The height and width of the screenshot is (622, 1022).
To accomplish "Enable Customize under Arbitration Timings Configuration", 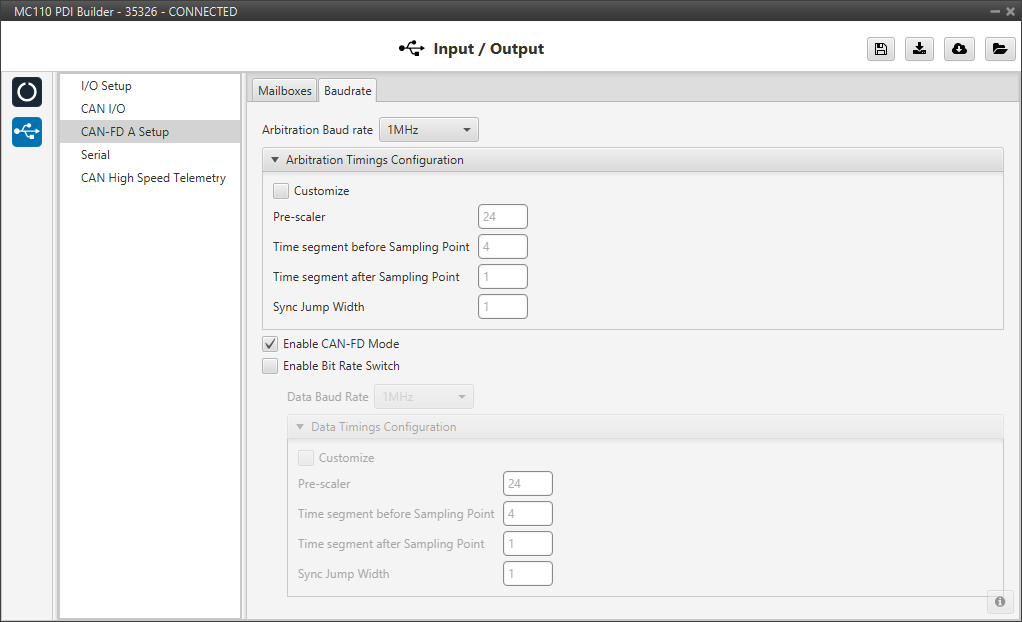I will click(281, 191).
